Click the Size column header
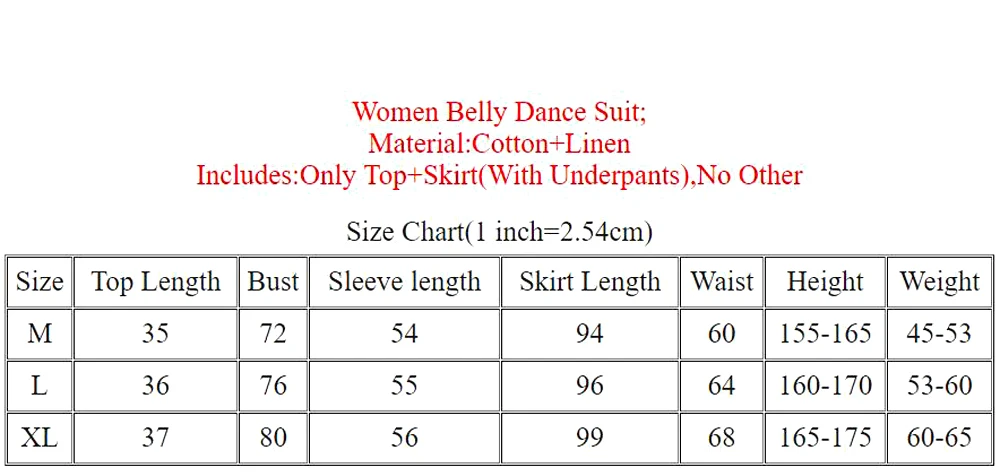The height and width of the screenshot is (476, 1000). 39,282
